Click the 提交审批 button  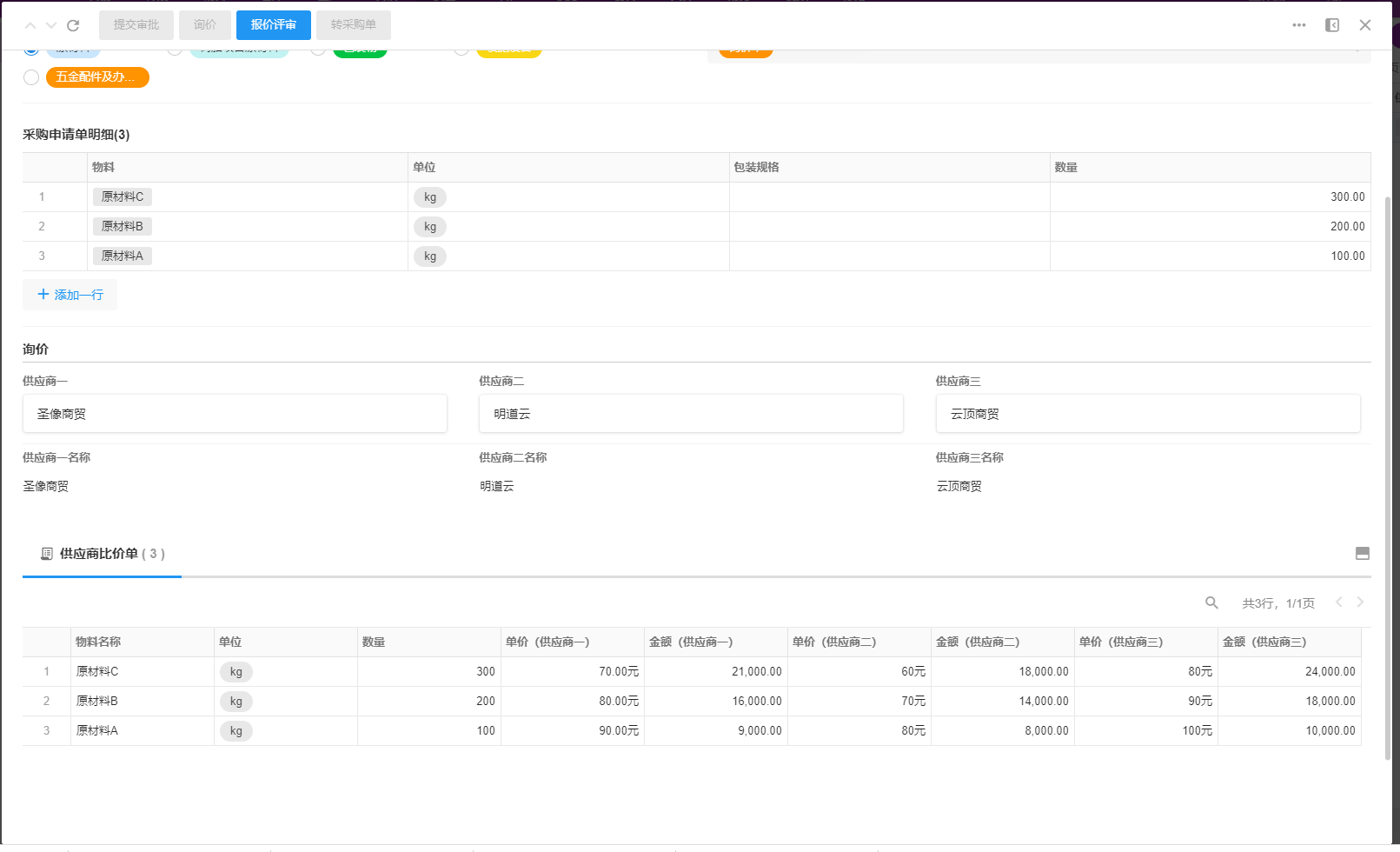[136, 25]
